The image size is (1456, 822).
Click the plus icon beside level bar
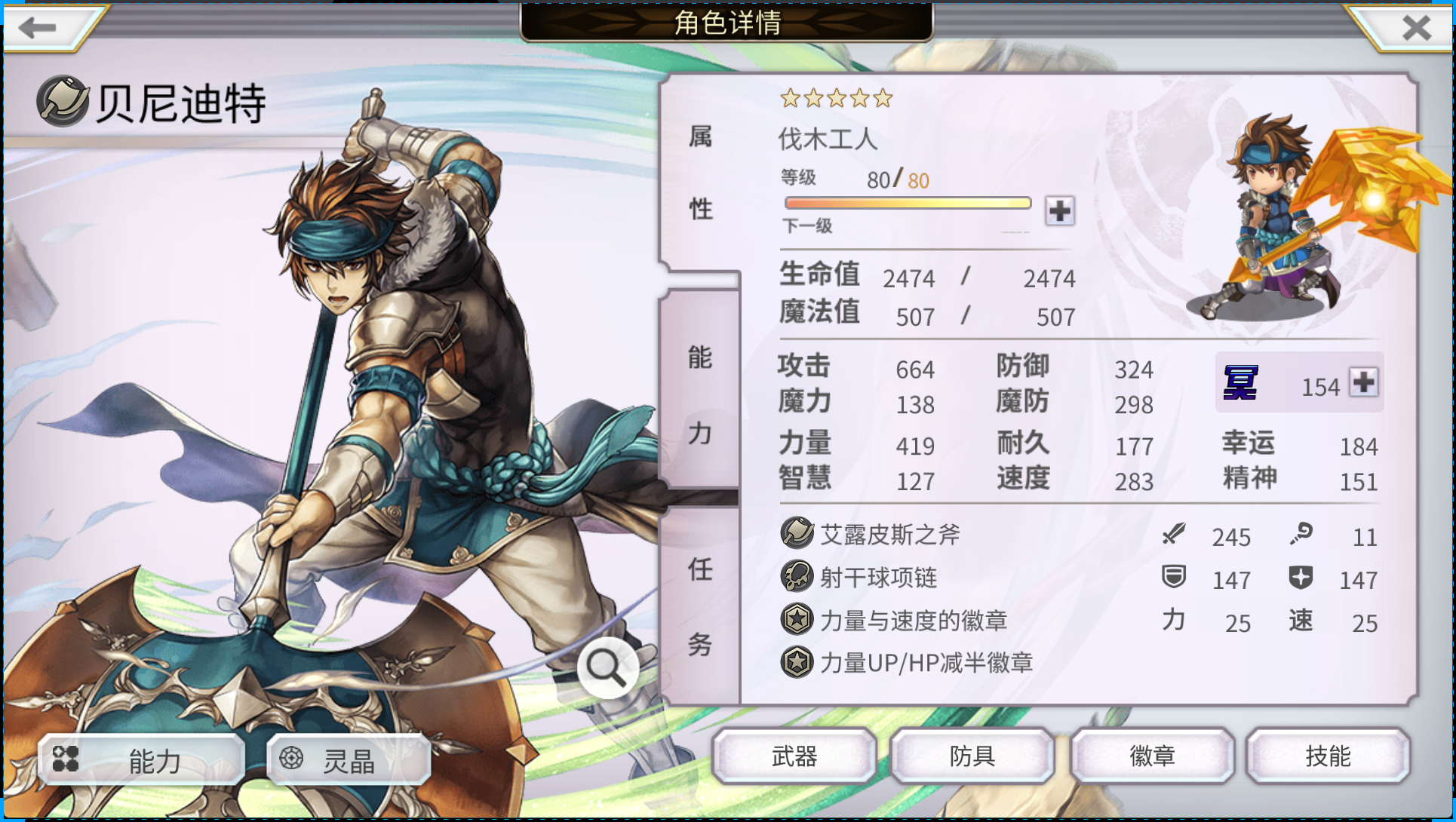click(x=1059, y=210)
